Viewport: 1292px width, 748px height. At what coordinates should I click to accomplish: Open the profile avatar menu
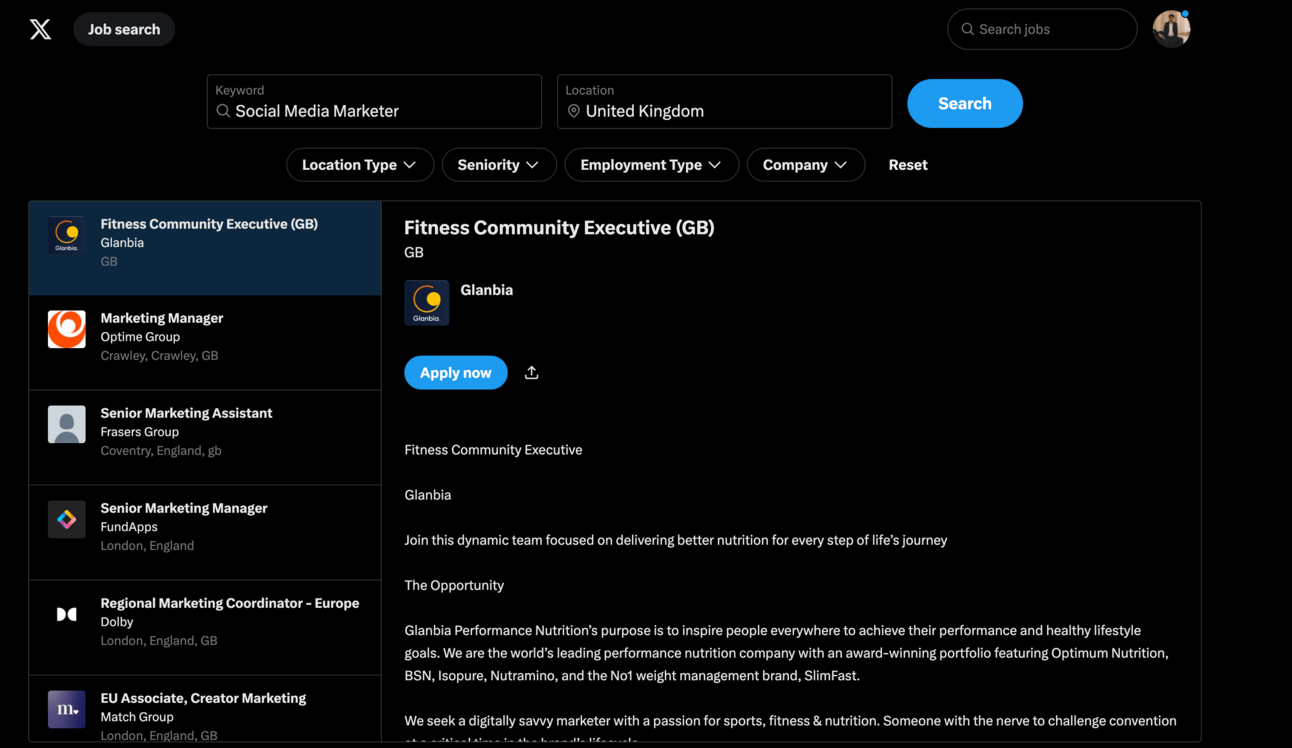(x=1171, y=29)
